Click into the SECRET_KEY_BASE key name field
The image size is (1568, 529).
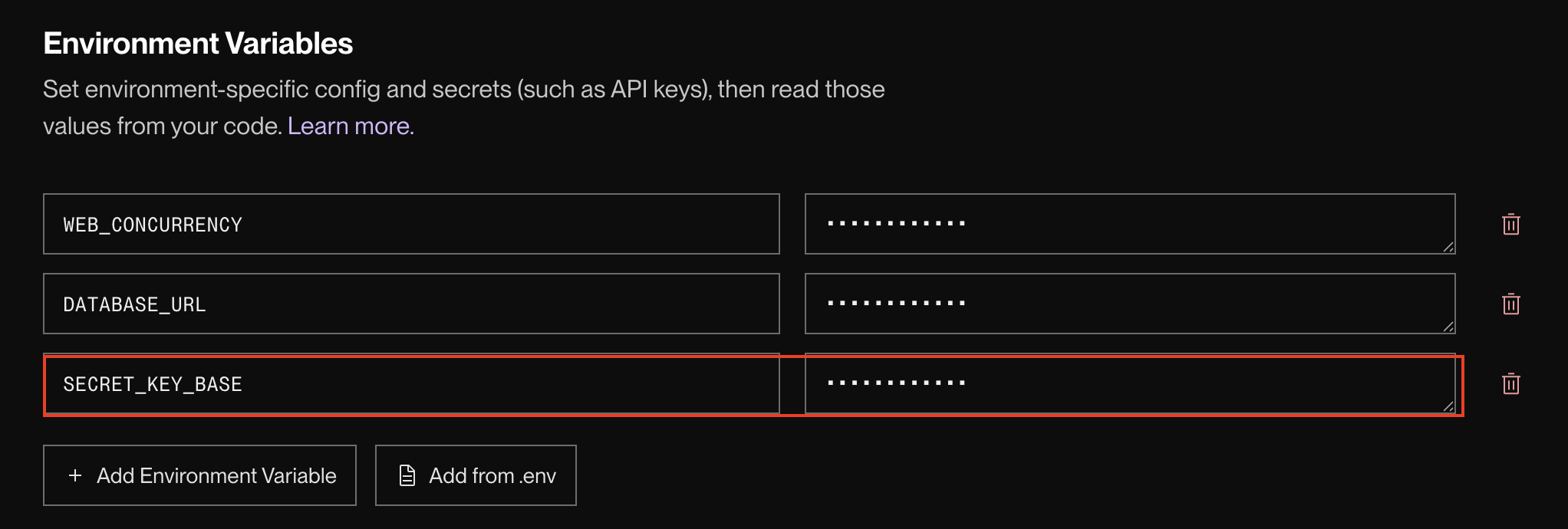[x=411, y=384]
